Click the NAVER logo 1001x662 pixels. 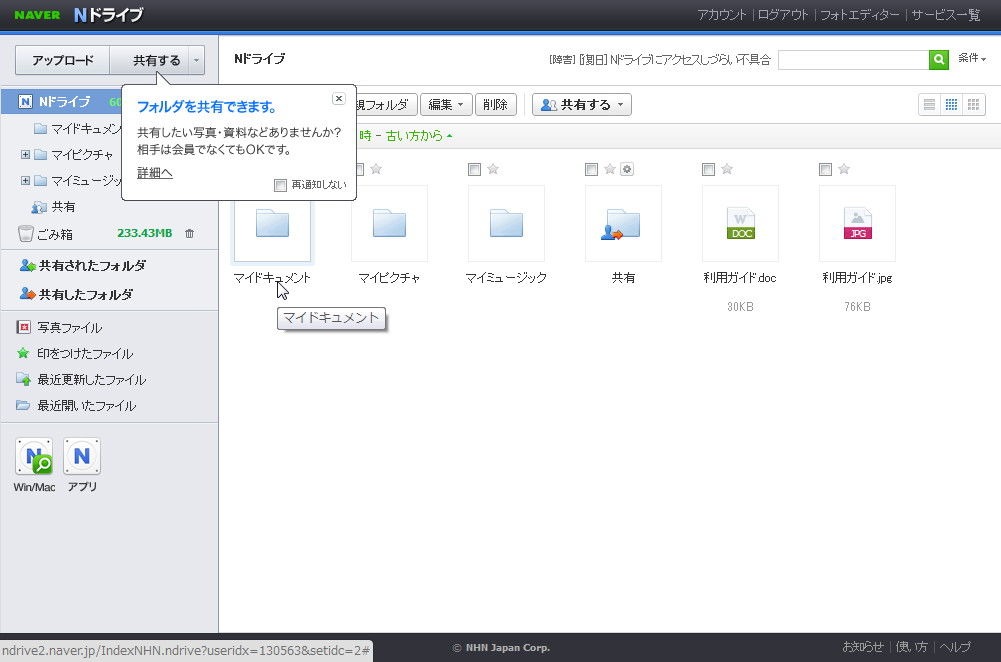(x=37, y=15)
